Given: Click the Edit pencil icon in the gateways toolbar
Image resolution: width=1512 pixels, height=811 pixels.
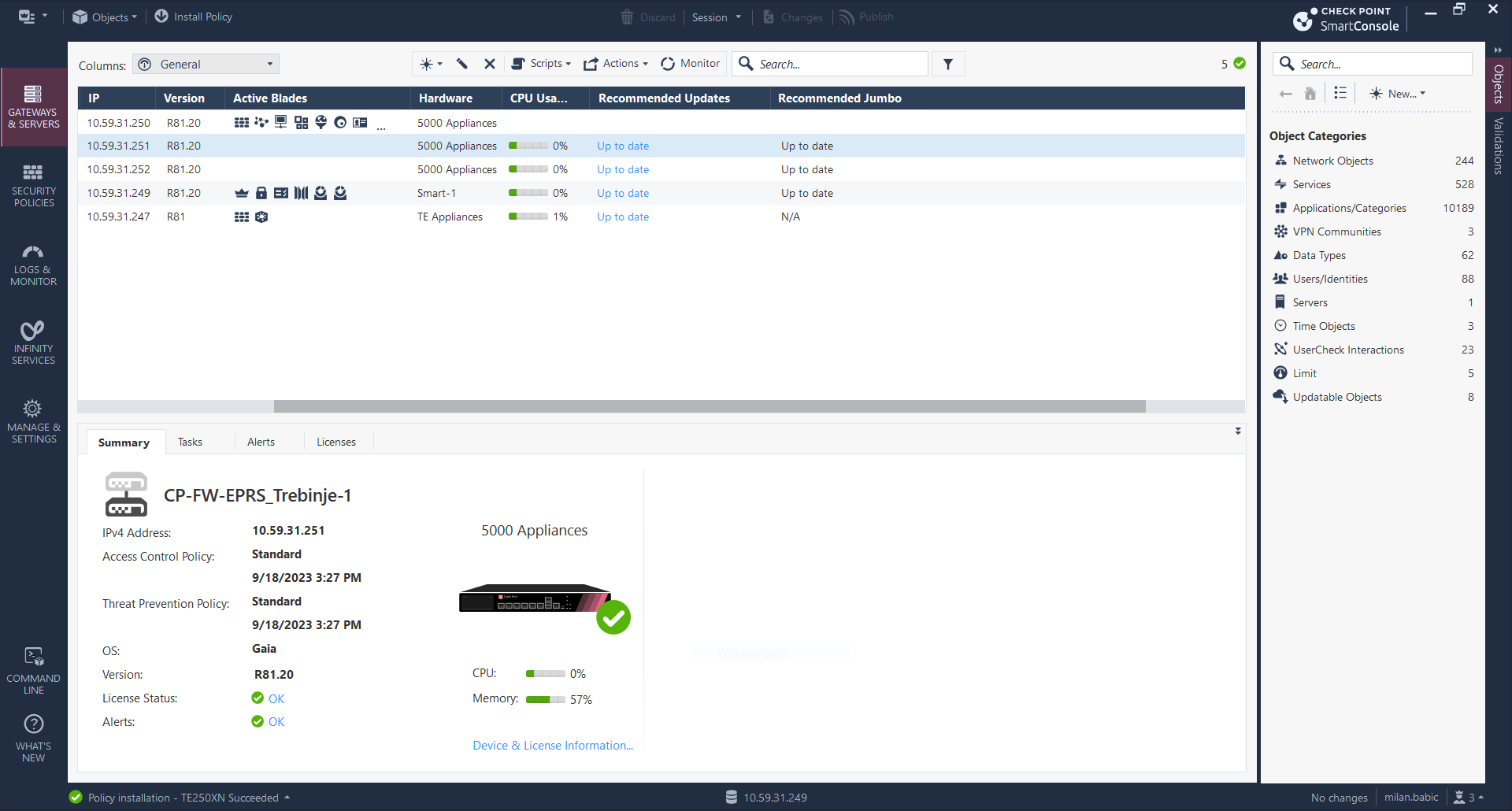Looking at the screenshot, I should tap(462, 64).
